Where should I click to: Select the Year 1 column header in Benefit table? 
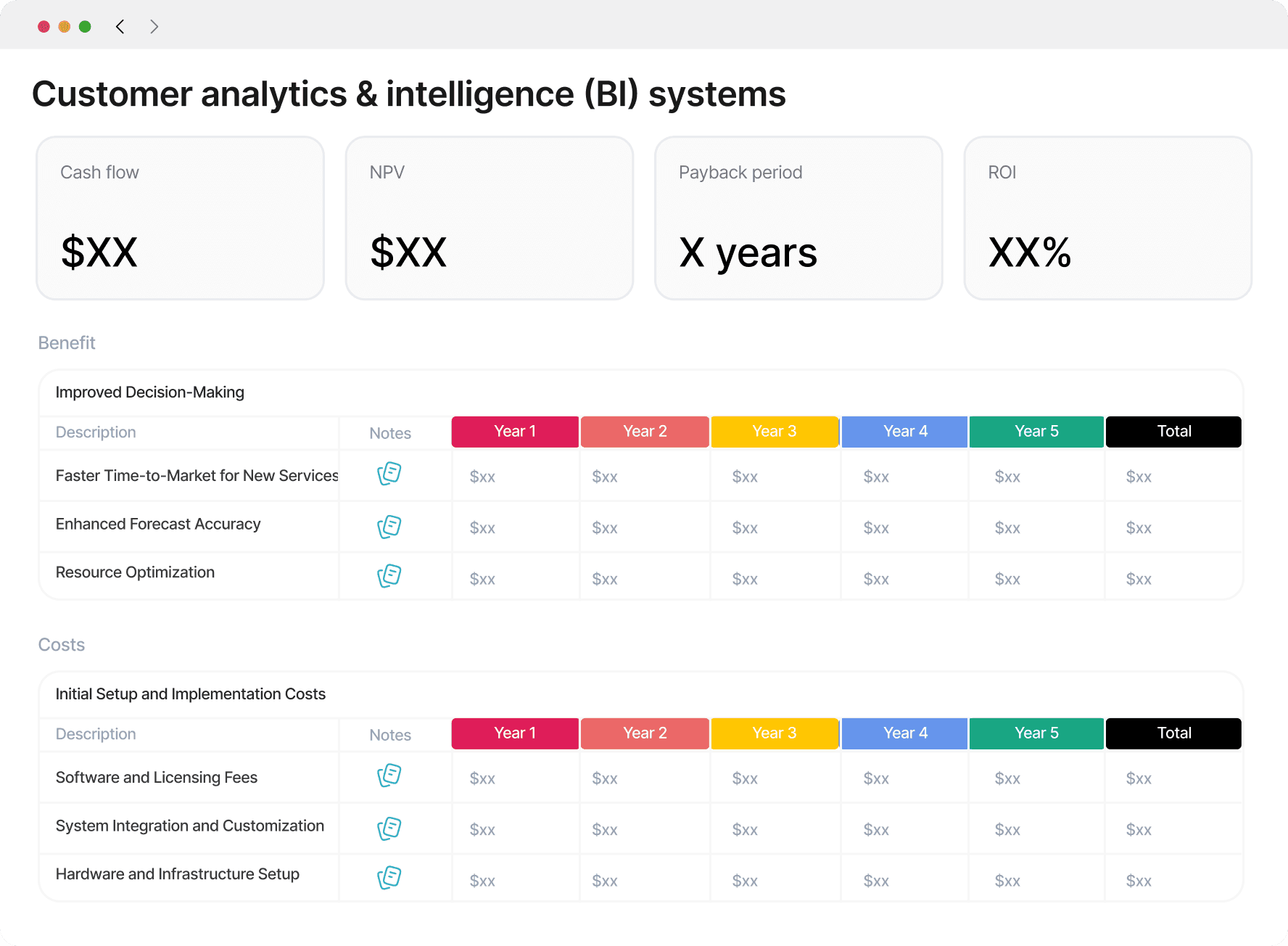point(515,431)
